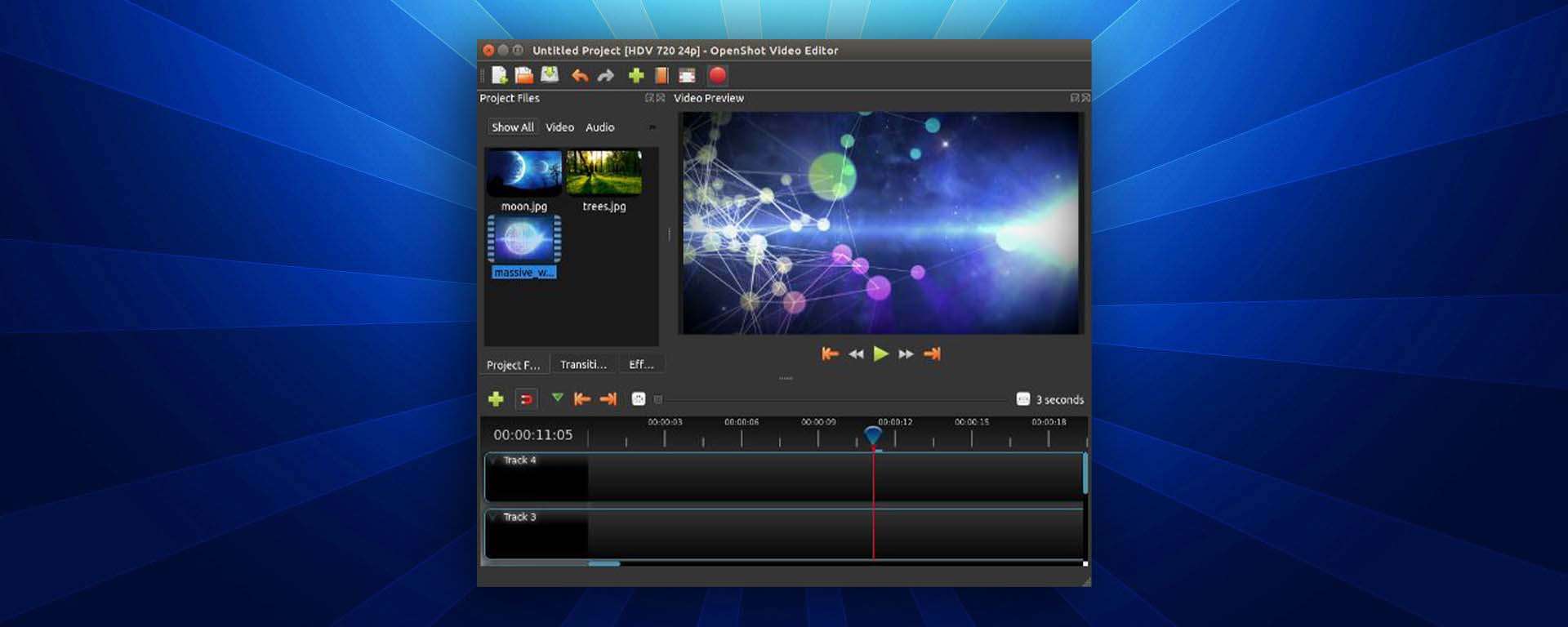Image resolution: width=1568 pixels, height=627 pixels.
Task: Export video with the red circle button
Action: point(717,75)
